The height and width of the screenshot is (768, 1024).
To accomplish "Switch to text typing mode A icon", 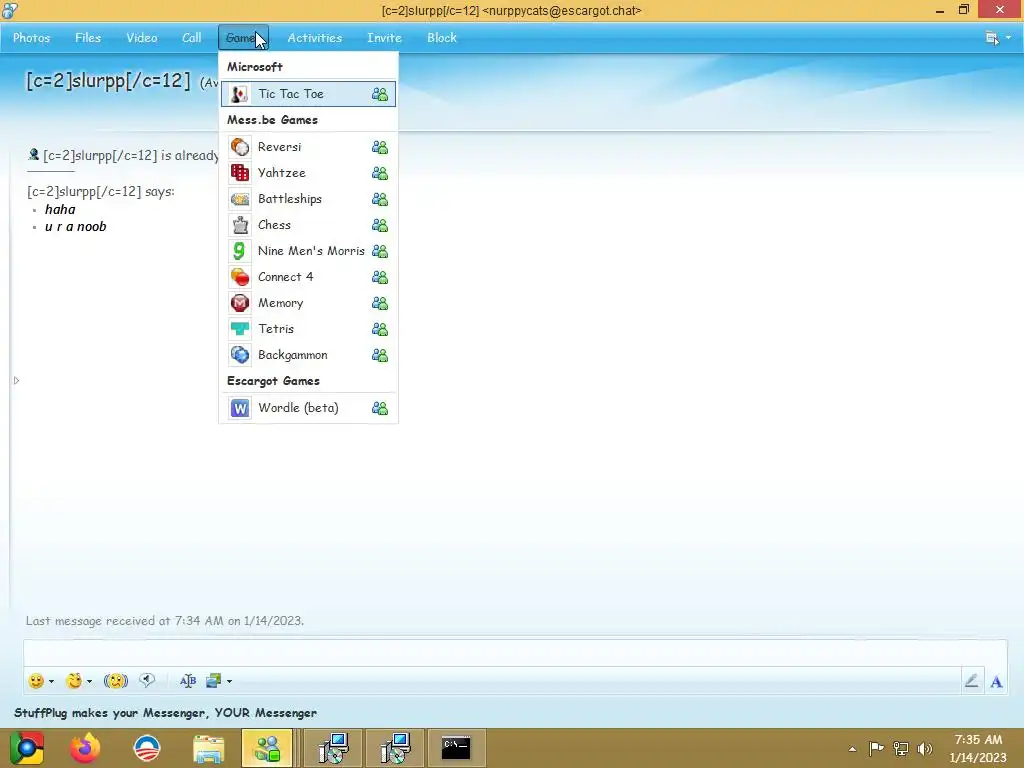I will (x=996, y=682).
